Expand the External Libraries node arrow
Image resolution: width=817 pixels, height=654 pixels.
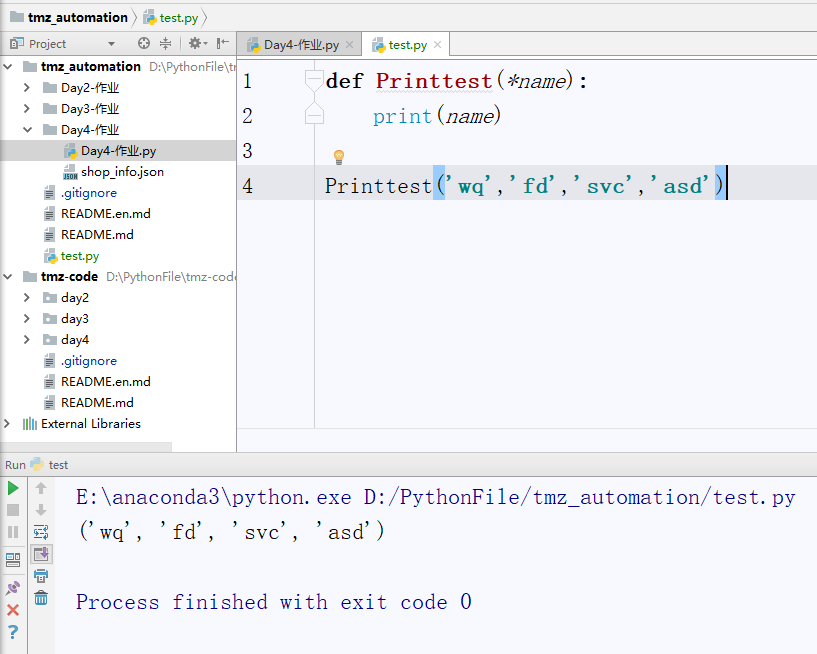[7, 424]
